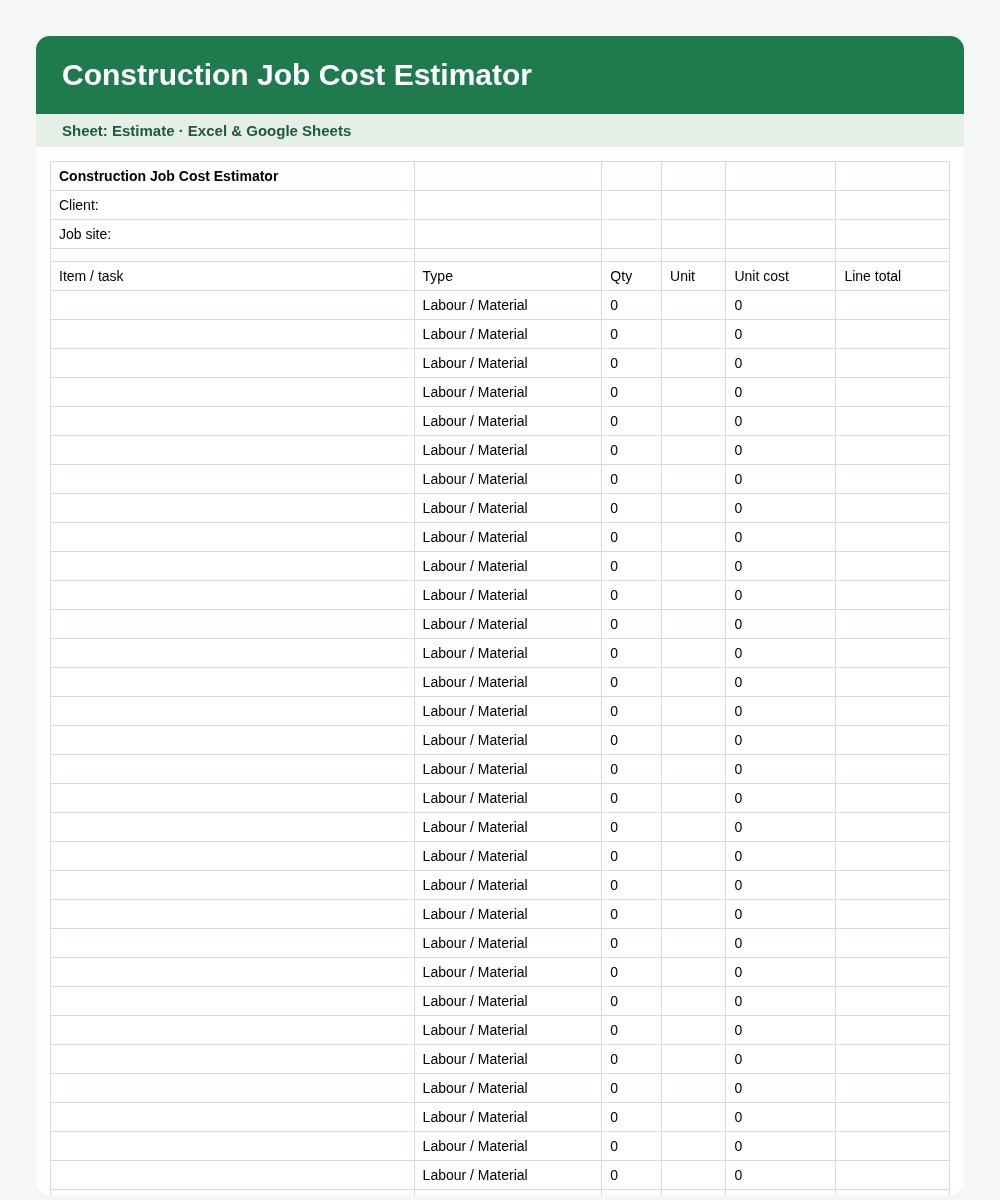The height and width of the screenshot is (1200, 1000).
Task: Click the "Unit" column header
Action: click(694, 276)
